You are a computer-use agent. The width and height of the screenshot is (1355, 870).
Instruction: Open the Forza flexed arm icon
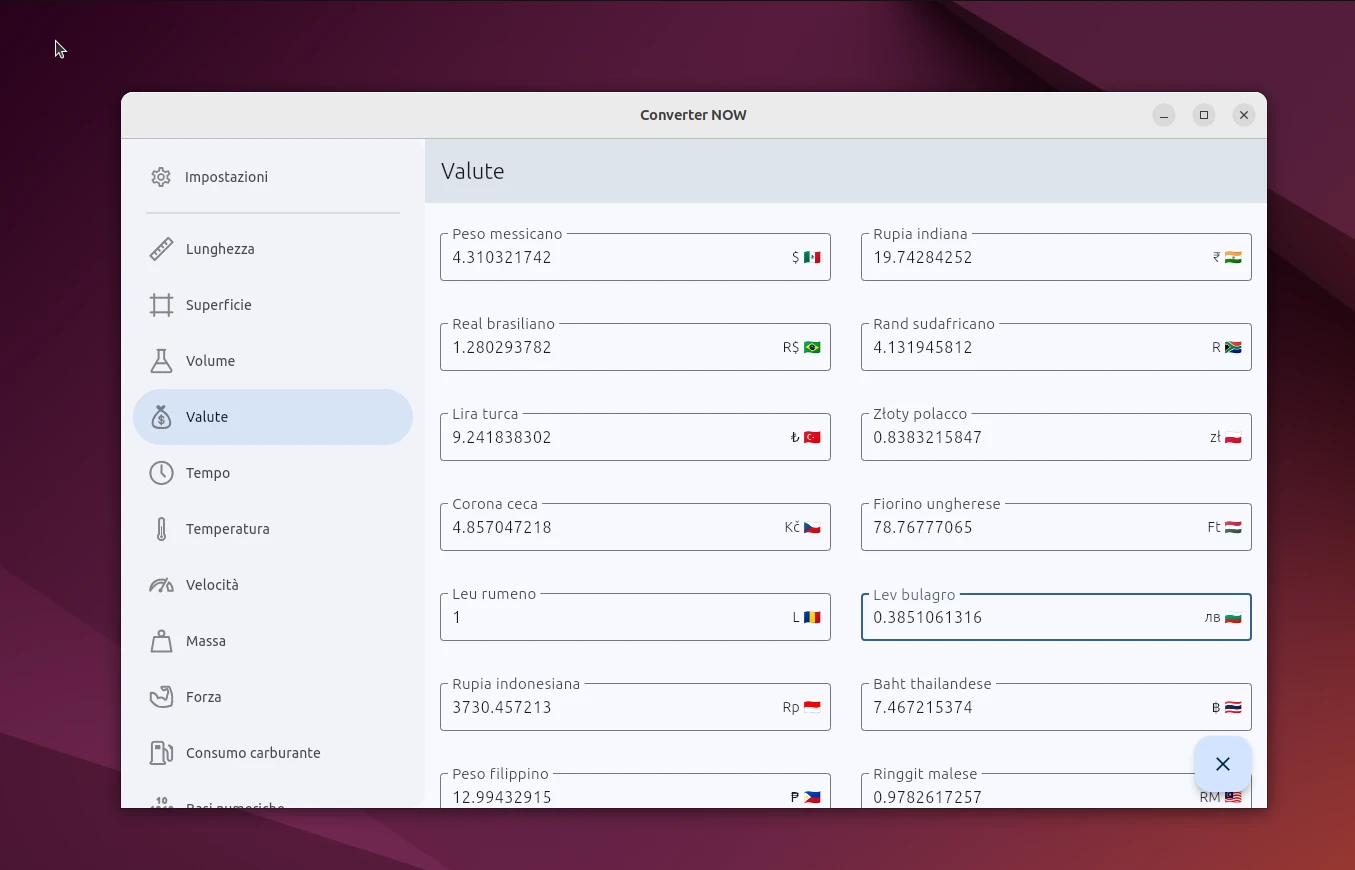[161, 697]
